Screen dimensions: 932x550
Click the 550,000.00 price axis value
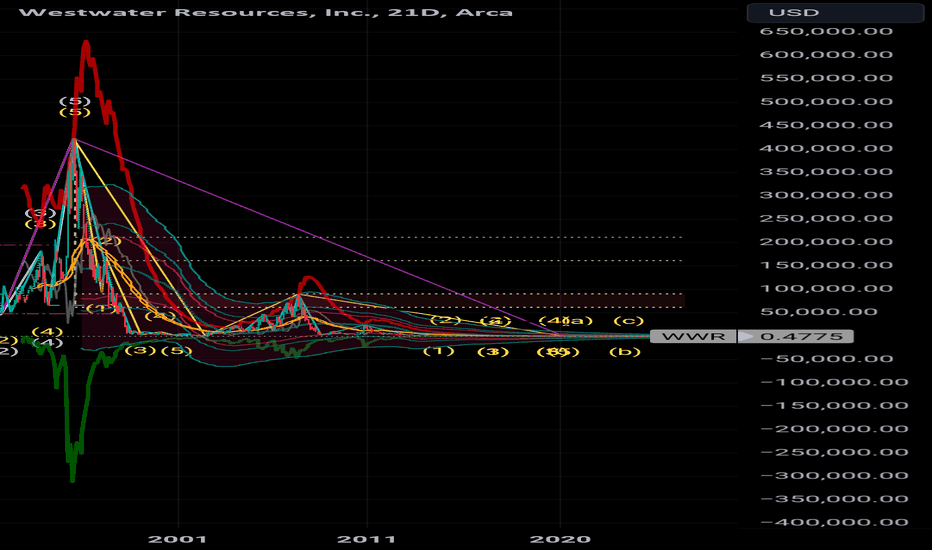tap(826, 78)
